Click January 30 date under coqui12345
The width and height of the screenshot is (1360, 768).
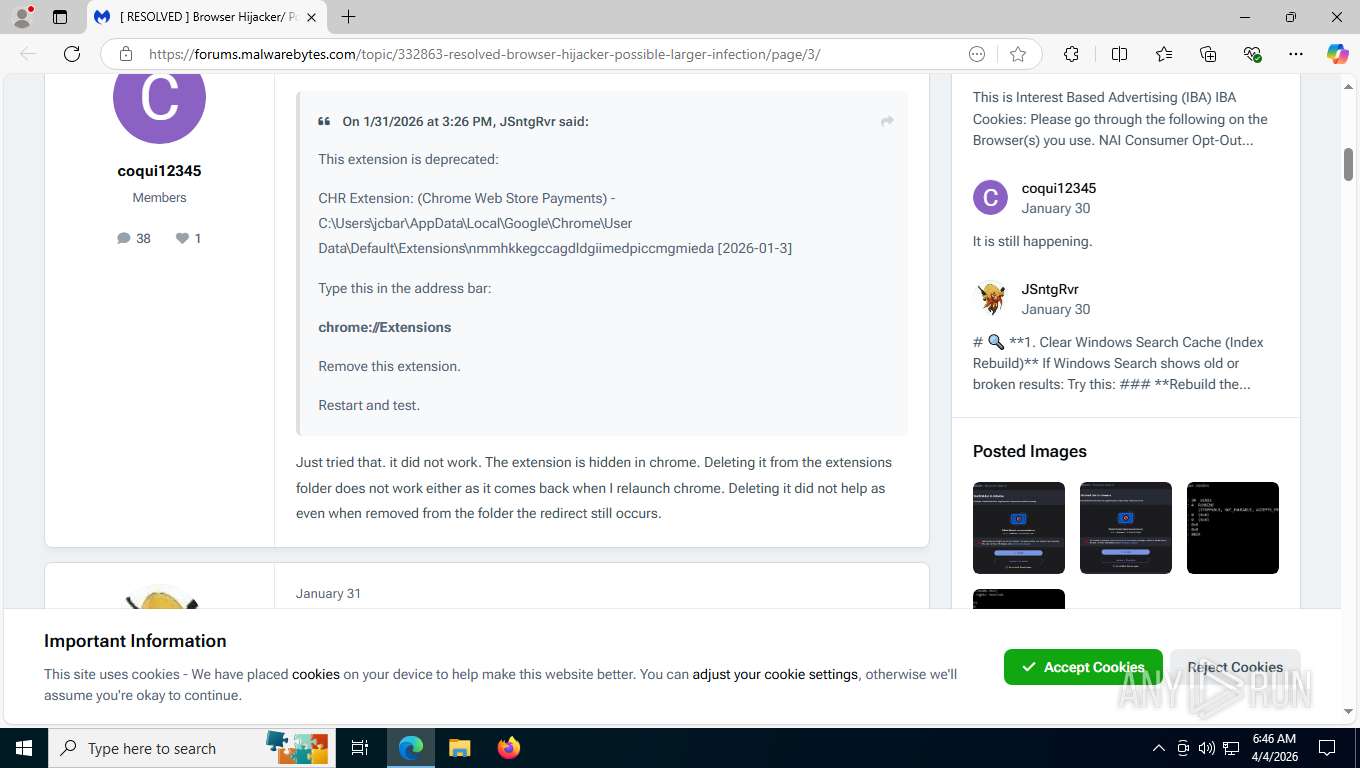1056,208
